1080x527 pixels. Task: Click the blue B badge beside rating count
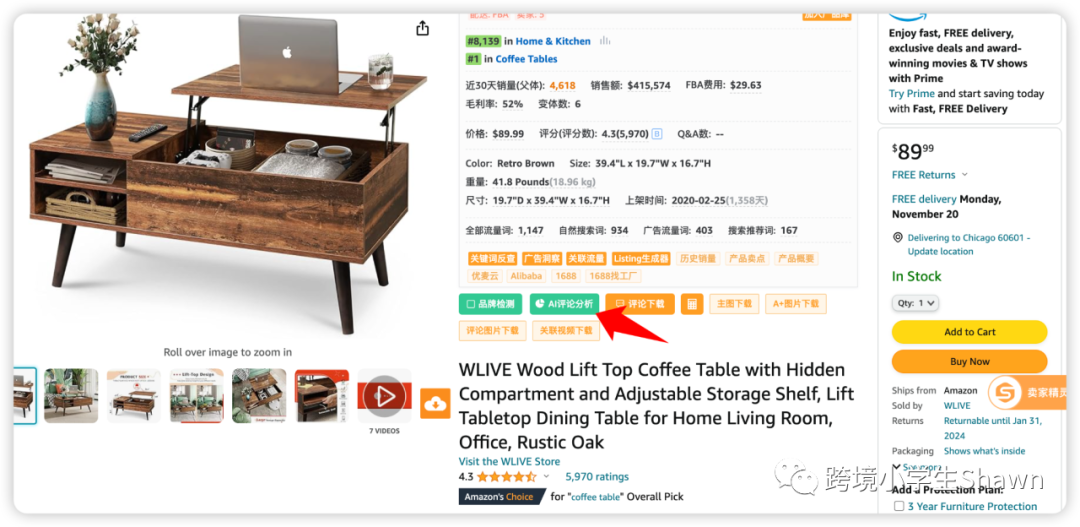656,134
